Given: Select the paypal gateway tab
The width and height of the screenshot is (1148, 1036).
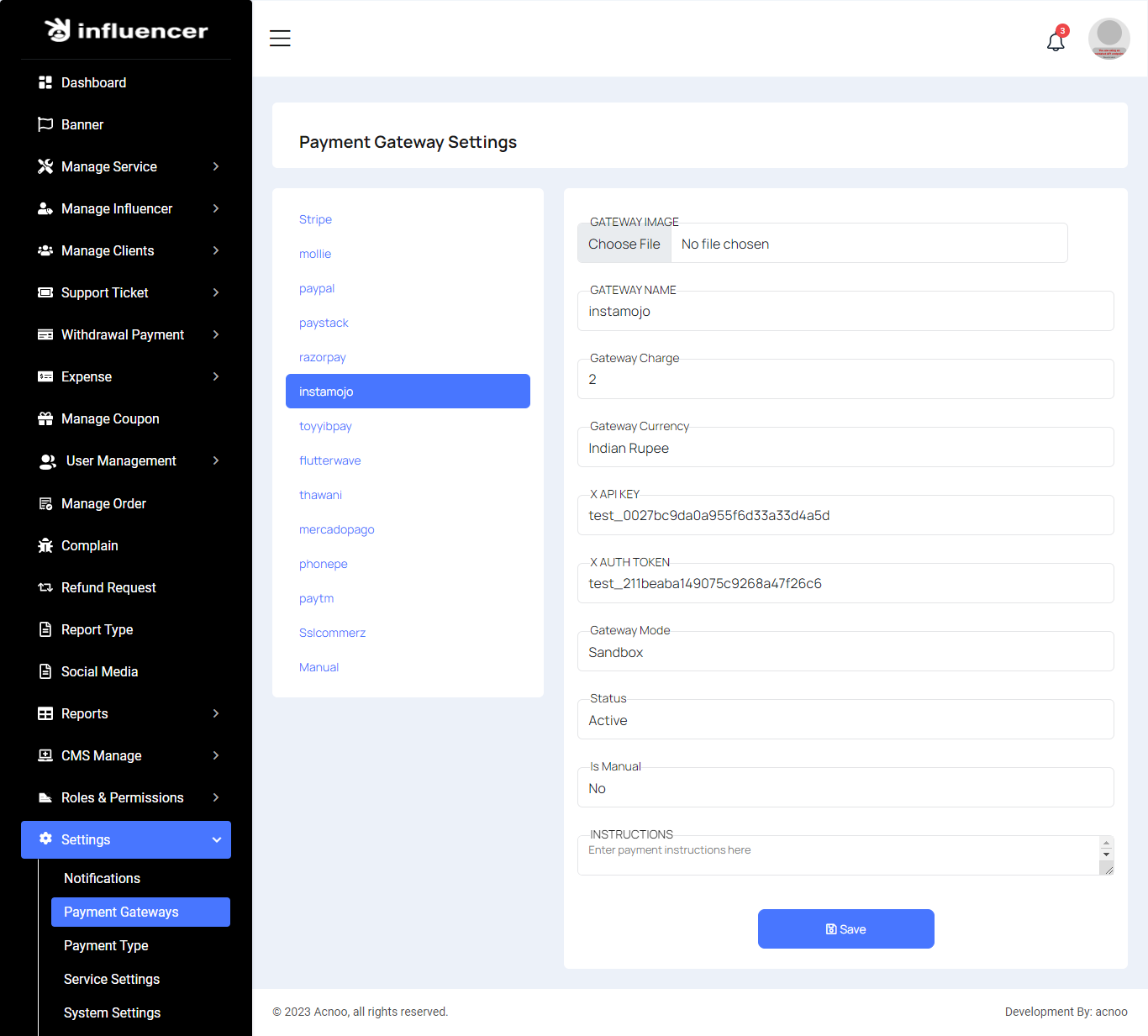Looking at the screenshot, I should pos(317,288).
